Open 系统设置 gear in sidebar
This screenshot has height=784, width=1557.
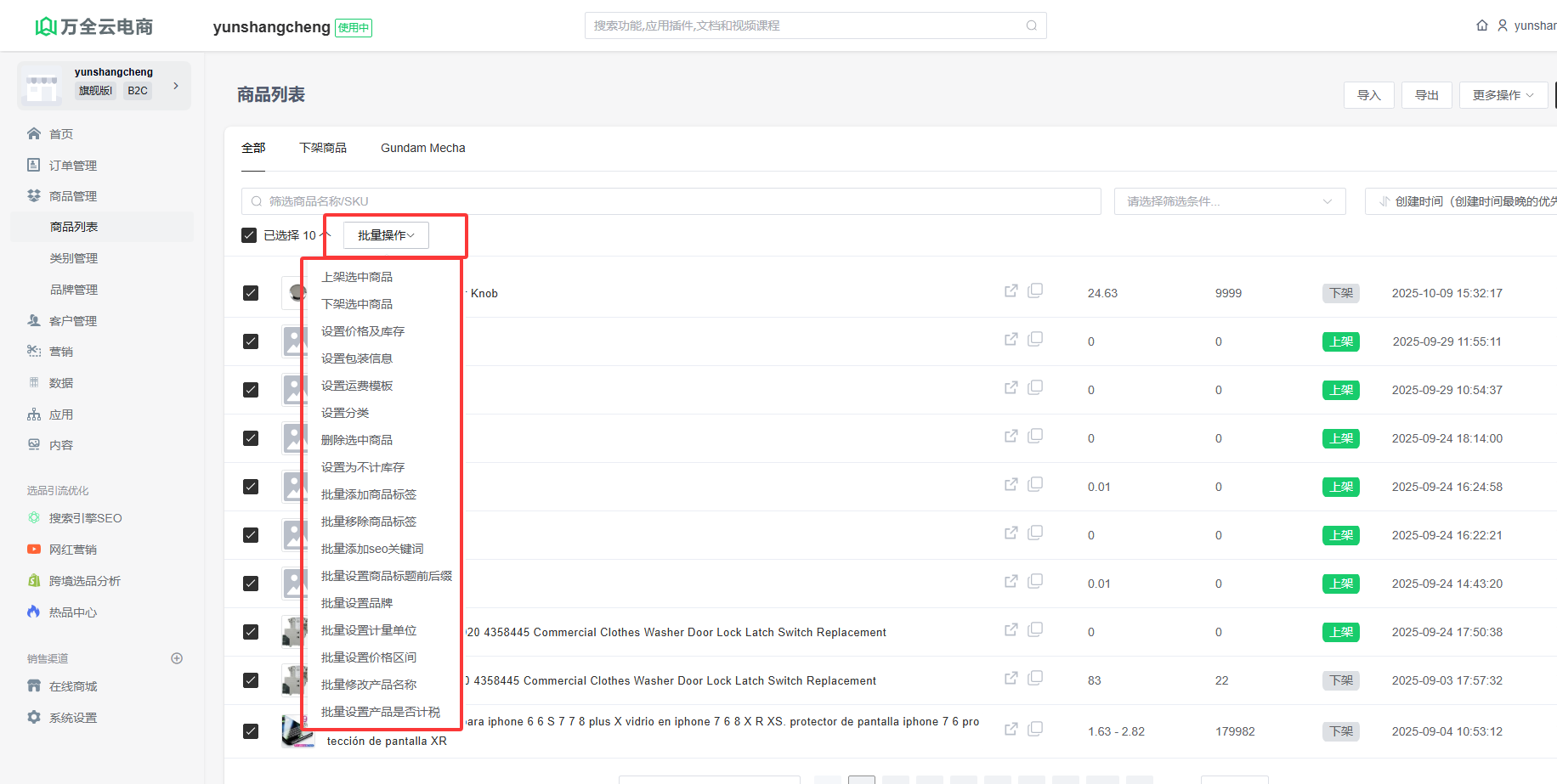[x=34, y=718]
